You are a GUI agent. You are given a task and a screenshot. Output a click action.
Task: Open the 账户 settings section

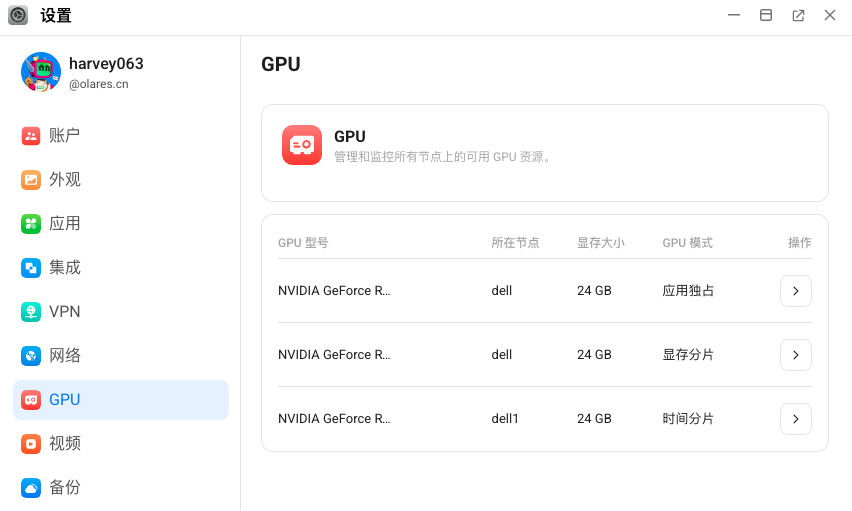[x=121, y=135]
